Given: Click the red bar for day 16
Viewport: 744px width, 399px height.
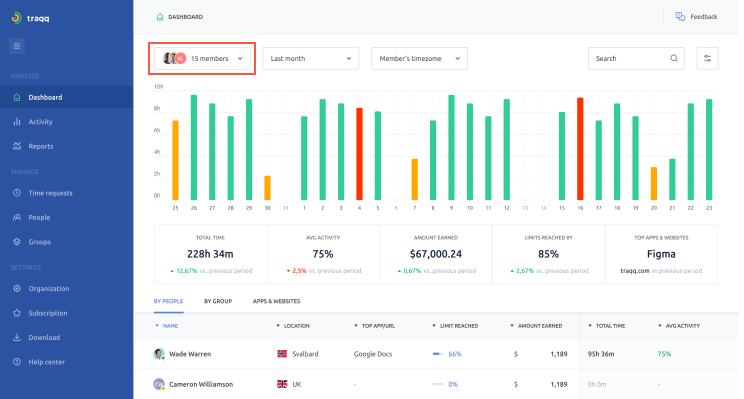Looking at the screenshot, I should click(580, 148).
